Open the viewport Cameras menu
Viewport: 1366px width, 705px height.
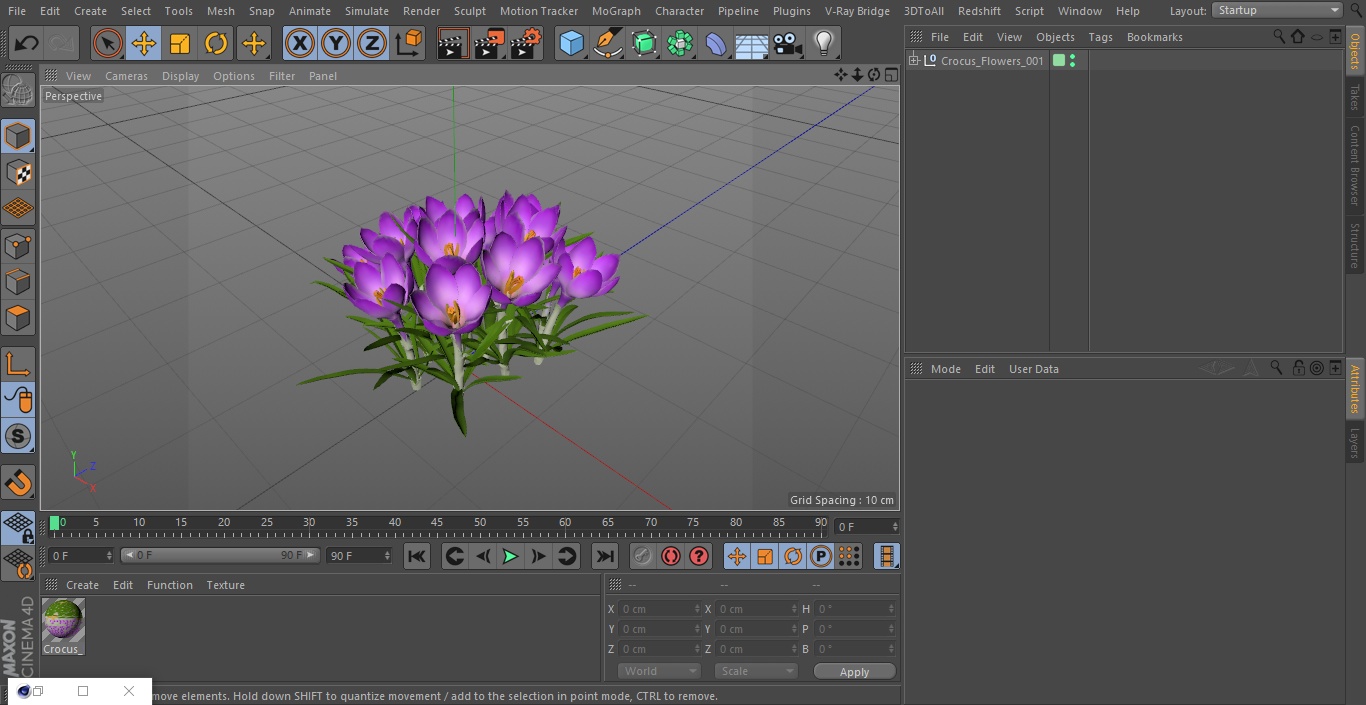126,76
